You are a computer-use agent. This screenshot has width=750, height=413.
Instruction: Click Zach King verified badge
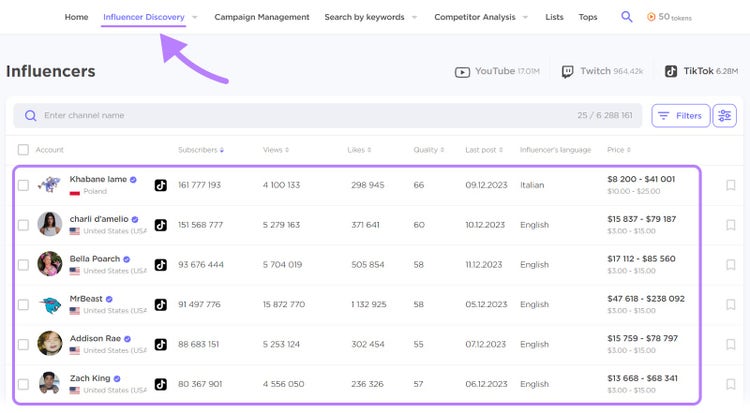(x=117, y=379)
